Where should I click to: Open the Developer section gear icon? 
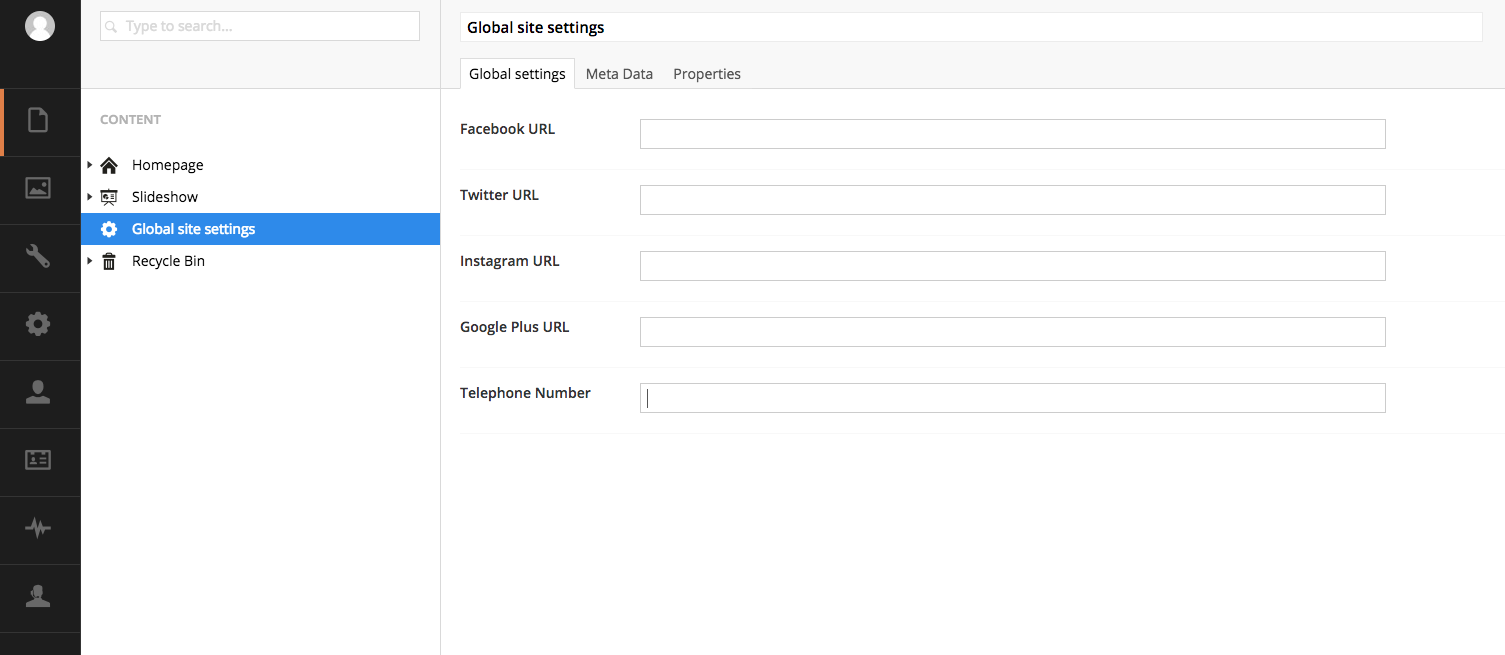(38, 324)
